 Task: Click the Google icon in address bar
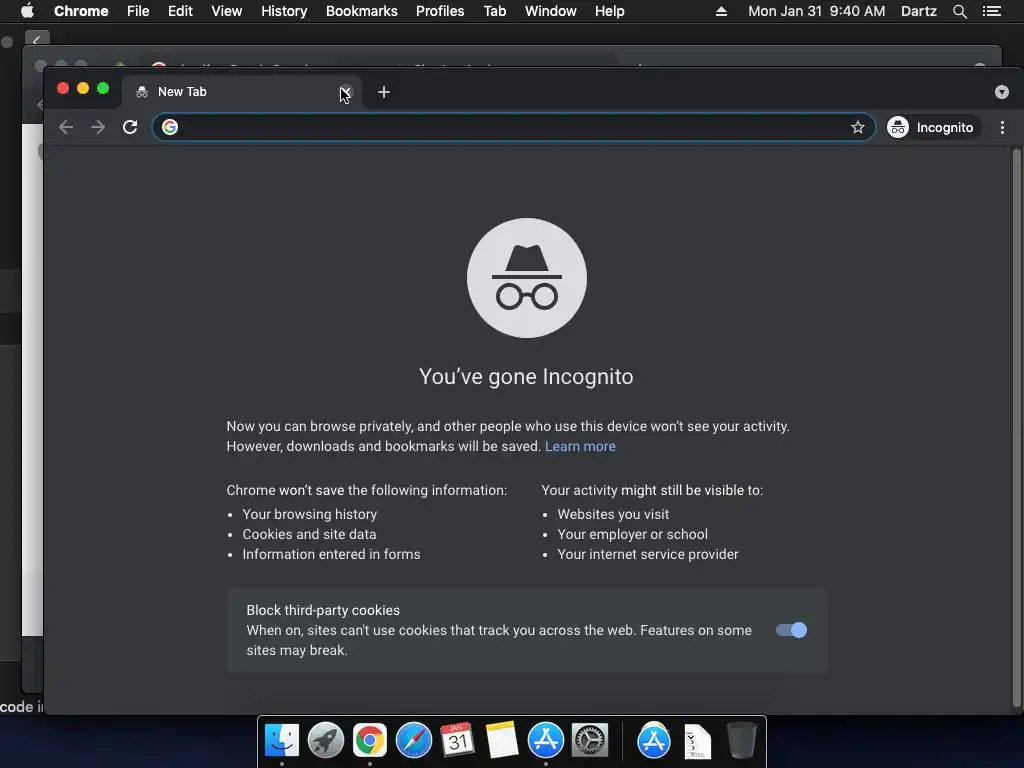(x=170, y=127)
